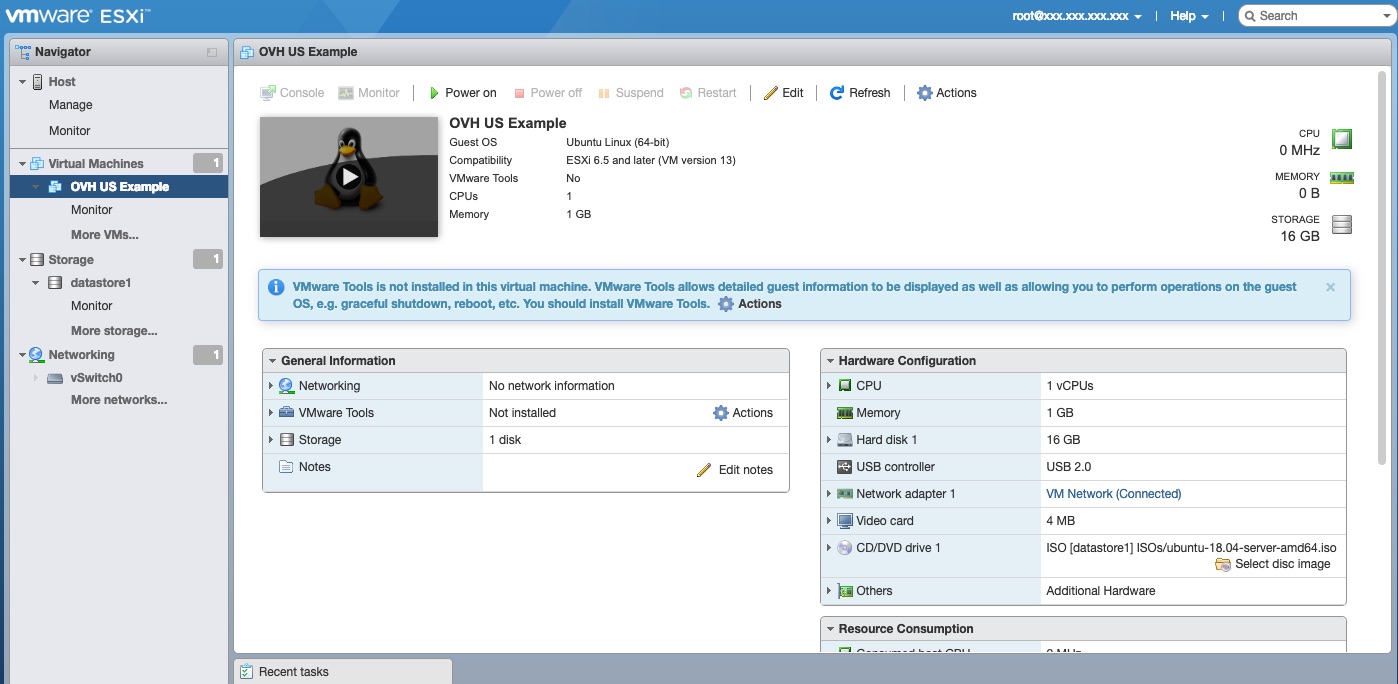Image resolution: width=1398 pixels, height=684 pixels.
Task: Select Monitor under OVH US Example
Action: pos(92,210)
